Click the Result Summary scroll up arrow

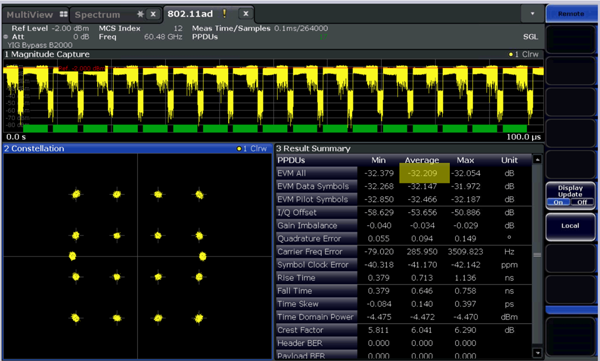click(x=537, y=159)
